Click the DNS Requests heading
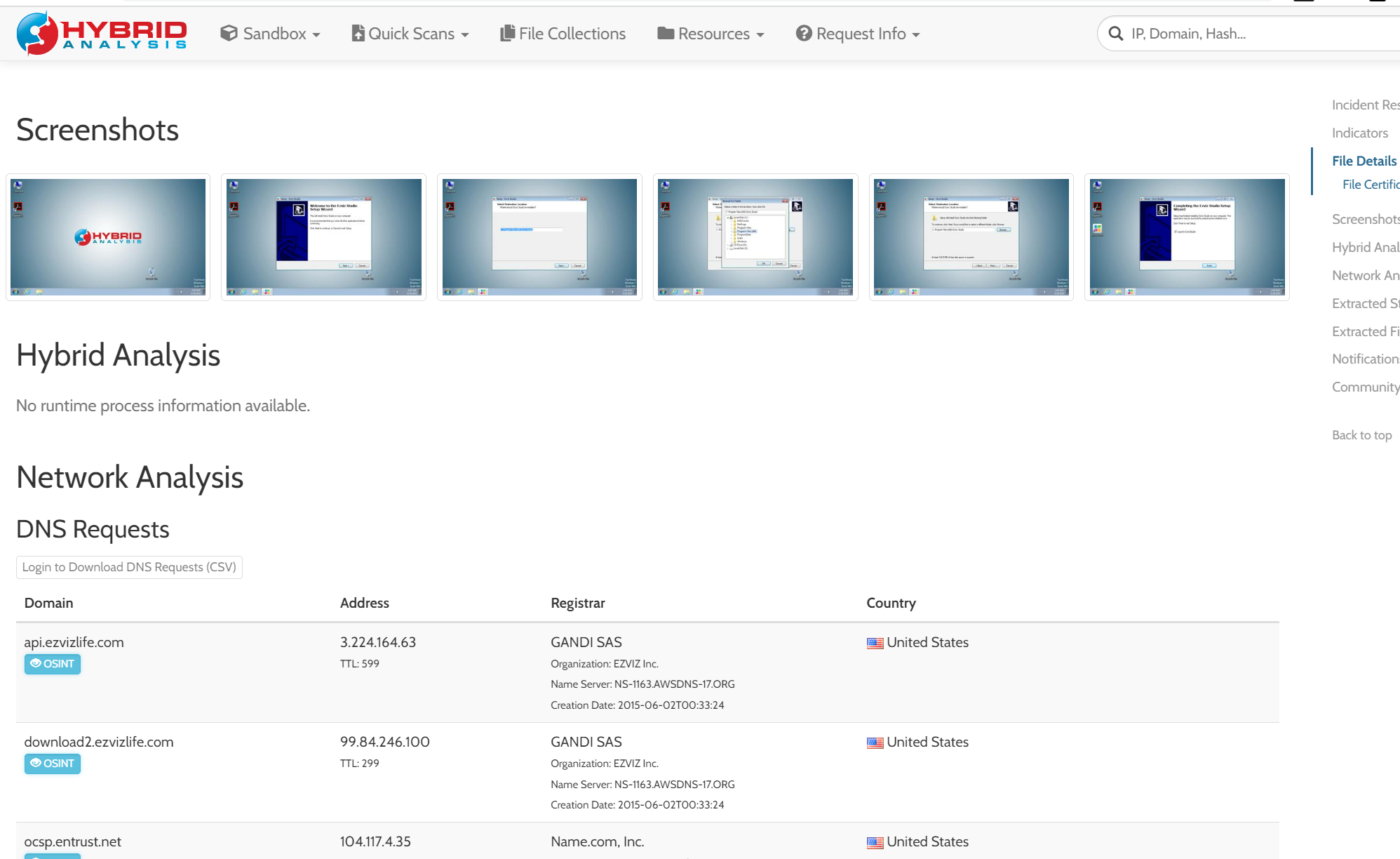The width and height of the screenshot is (1400, 859). pyautogui.click(x=93, y=529)
